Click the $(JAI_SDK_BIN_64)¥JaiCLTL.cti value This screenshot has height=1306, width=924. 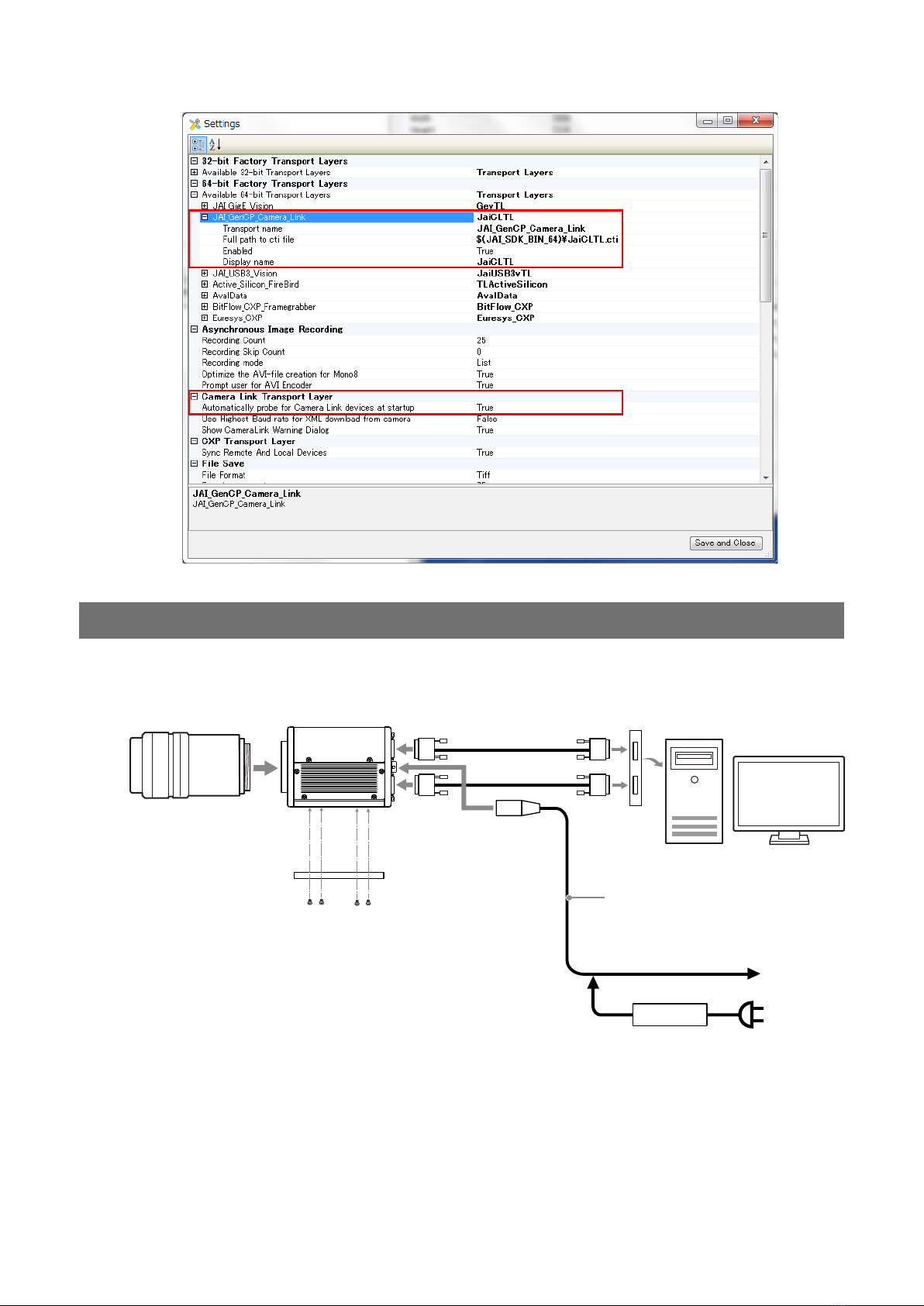(547, 239)
